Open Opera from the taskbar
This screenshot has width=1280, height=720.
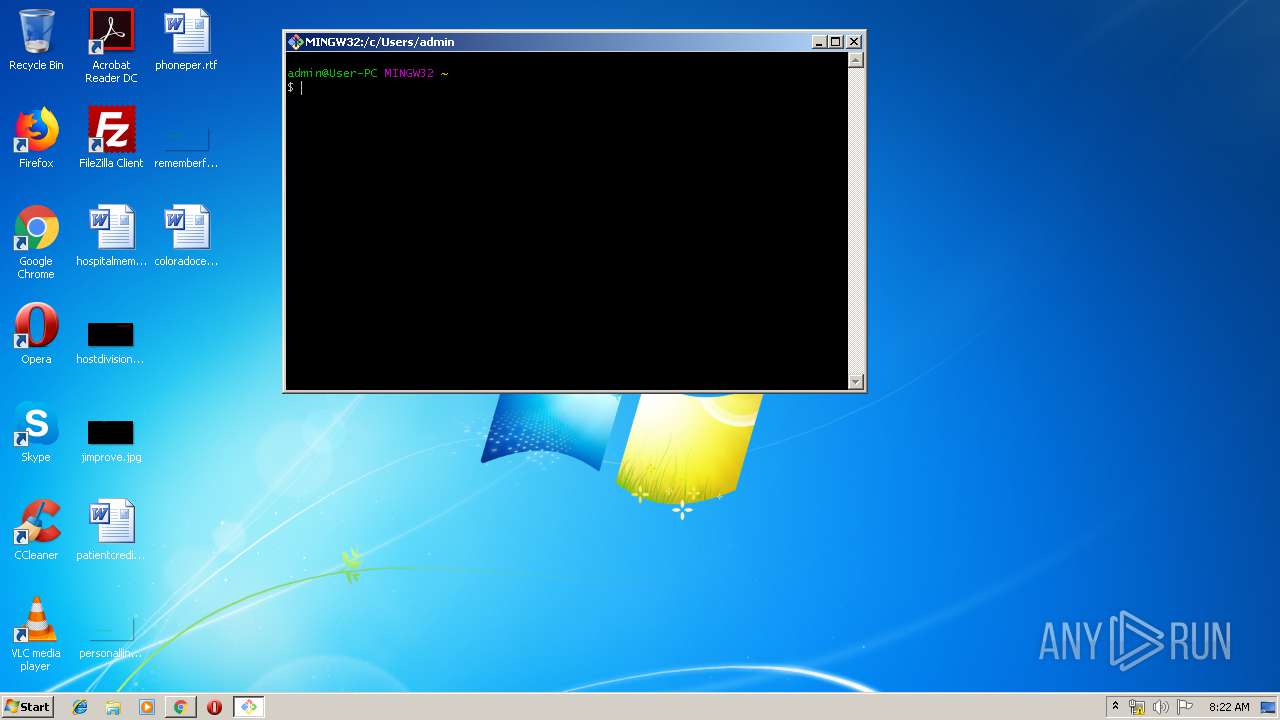tap(214, 707)
